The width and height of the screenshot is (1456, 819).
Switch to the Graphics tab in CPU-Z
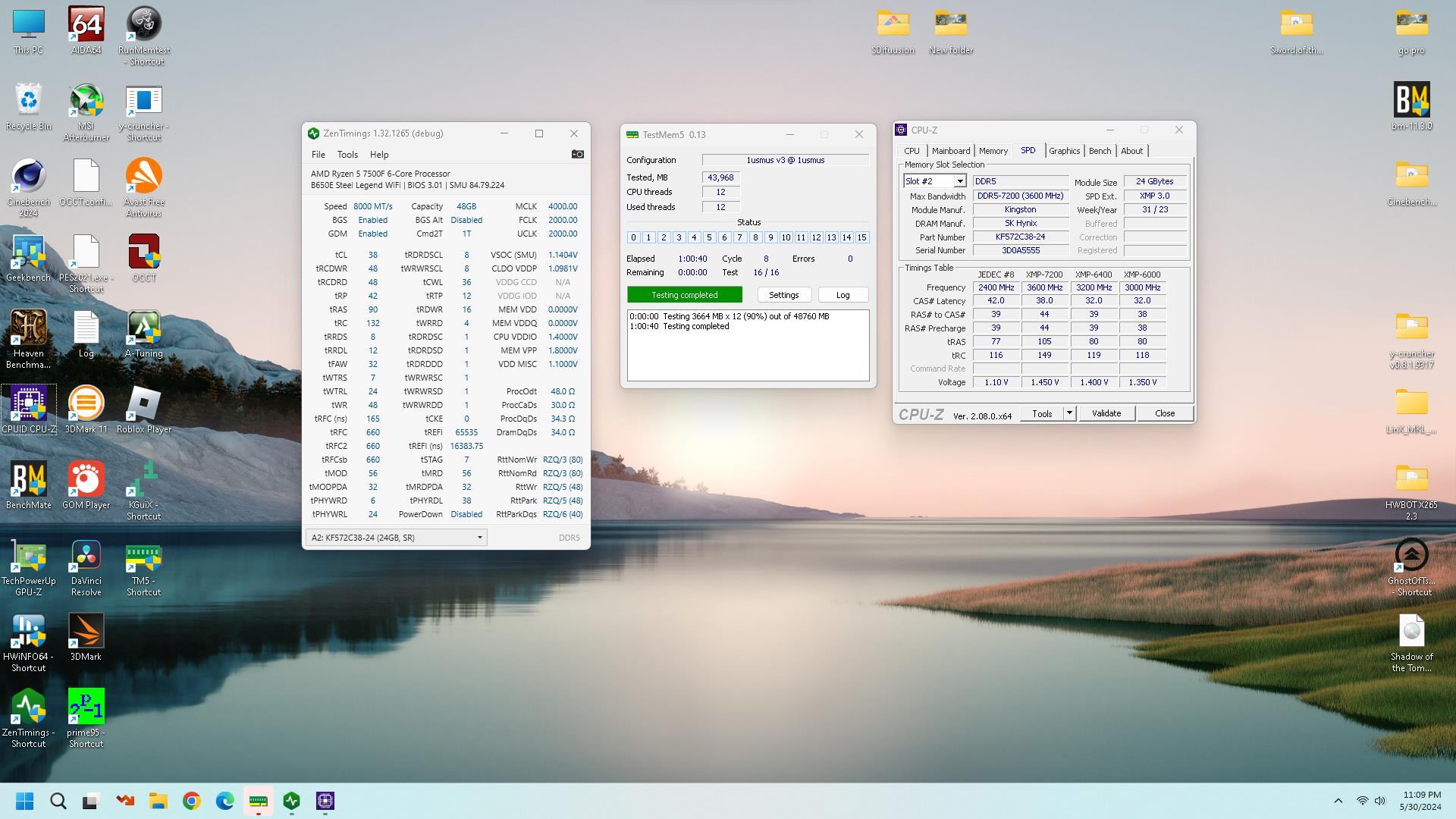[x=1064, y=151]
